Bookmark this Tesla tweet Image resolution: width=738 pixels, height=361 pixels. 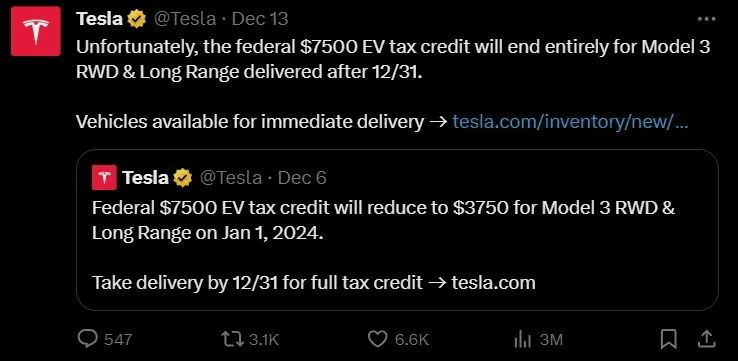pos(668,339)
